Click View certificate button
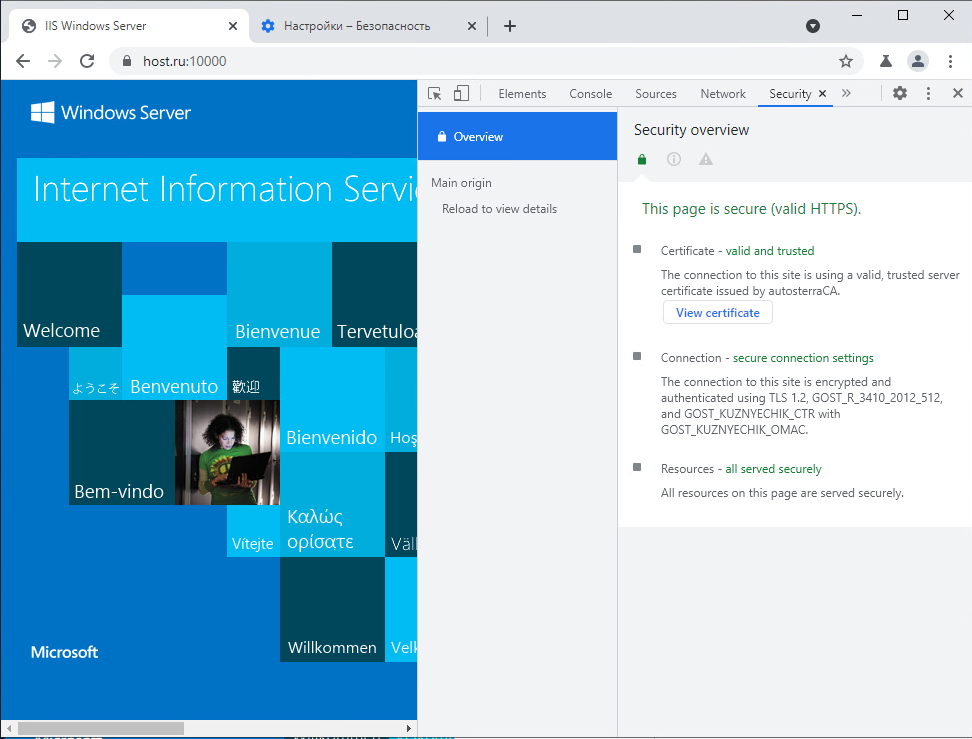This screenshot has width=972, height=739. pos(717,312)
